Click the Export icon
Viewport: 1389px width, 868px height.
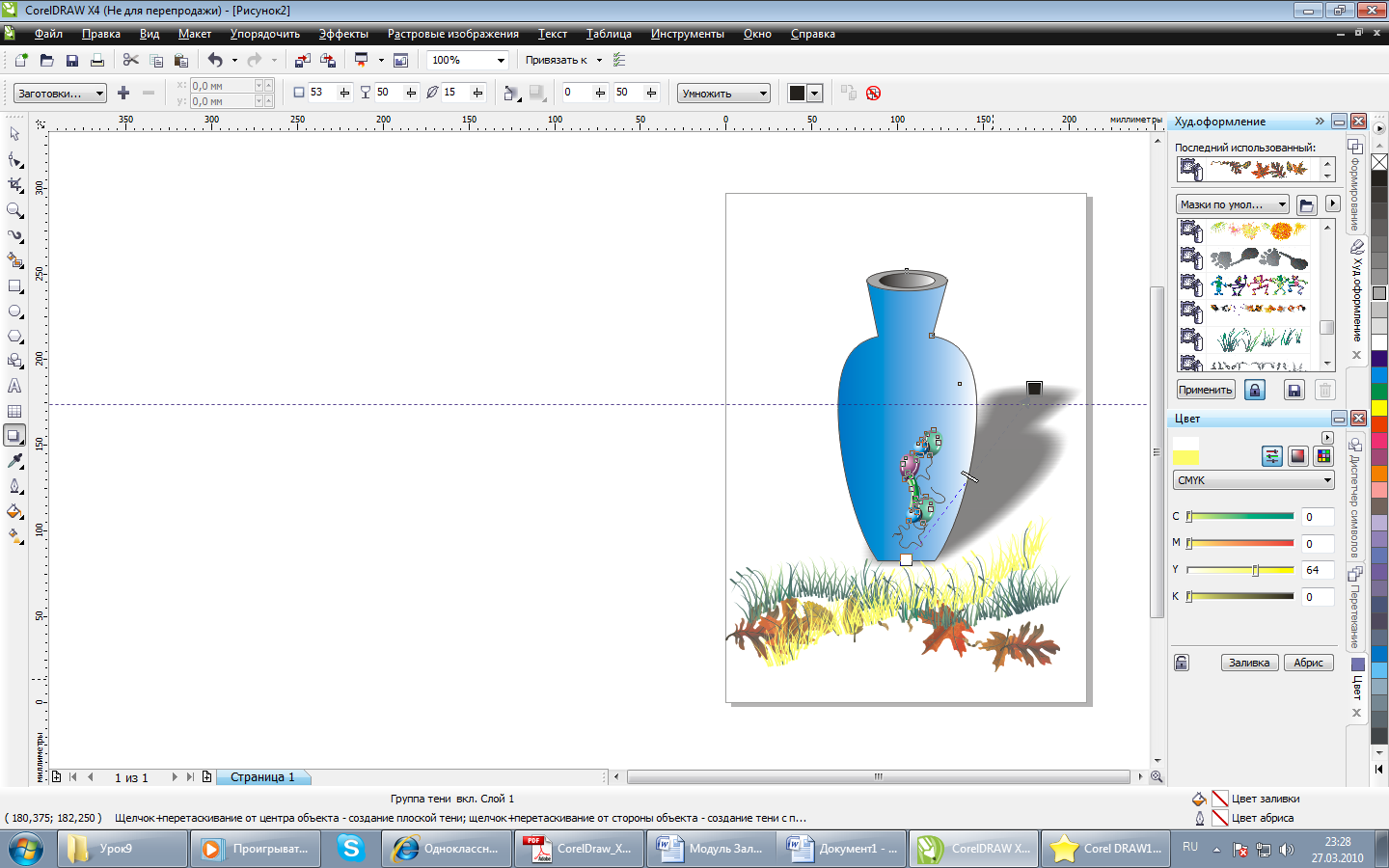coord(327,60)
